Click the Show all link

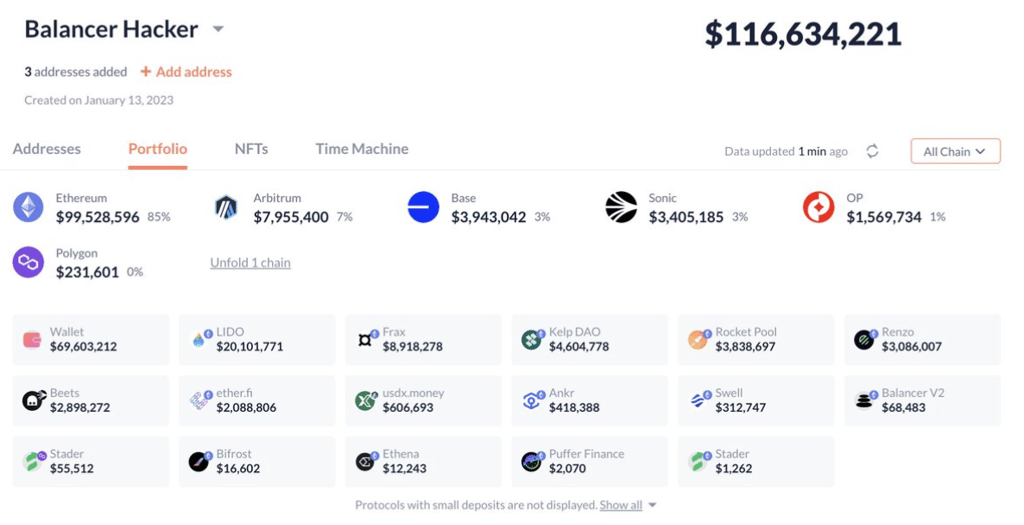pyautogui.click(x=621, y=505)
